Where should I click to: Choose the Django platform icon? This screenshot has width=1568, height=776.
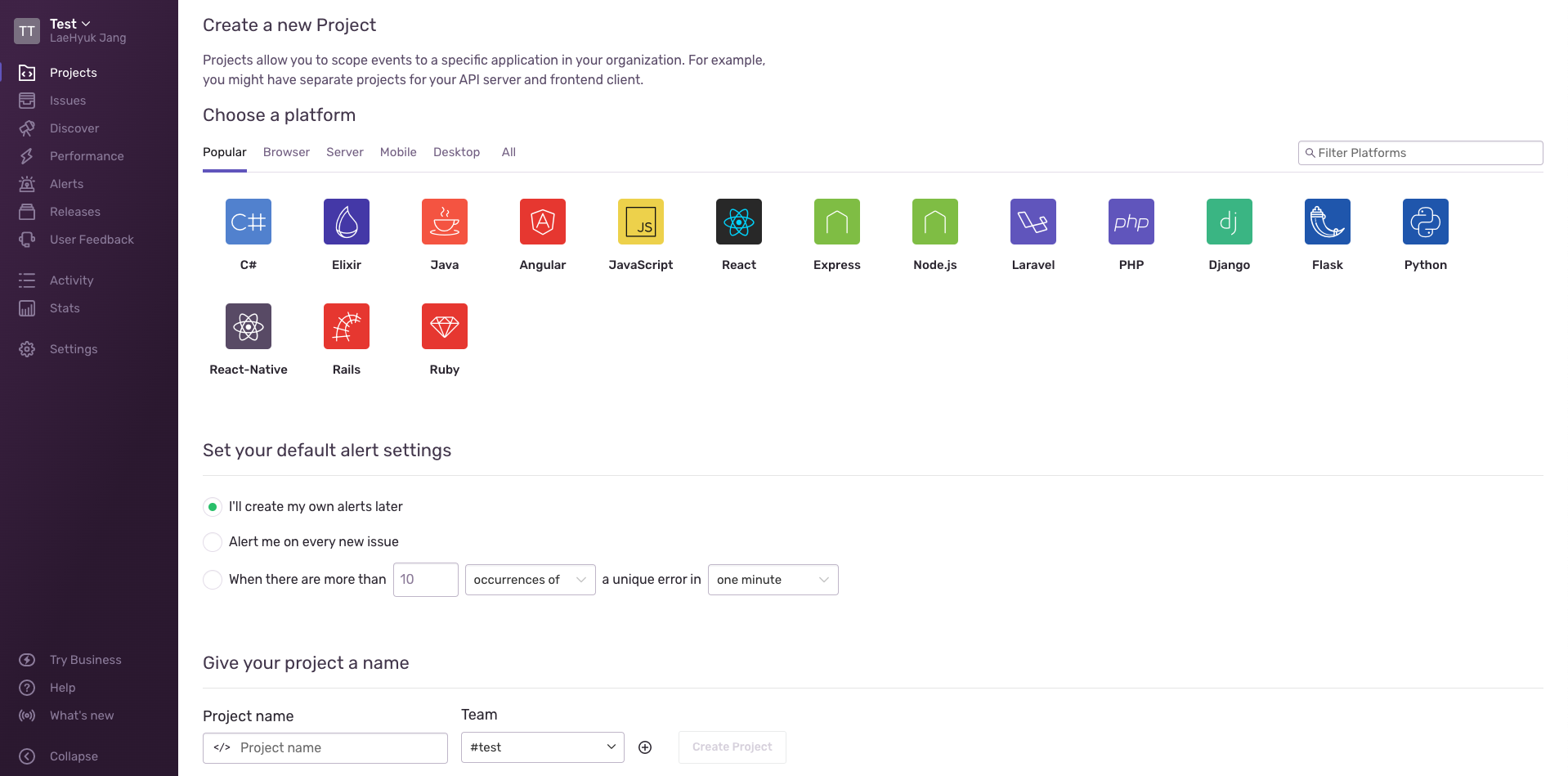(1230, 222)
